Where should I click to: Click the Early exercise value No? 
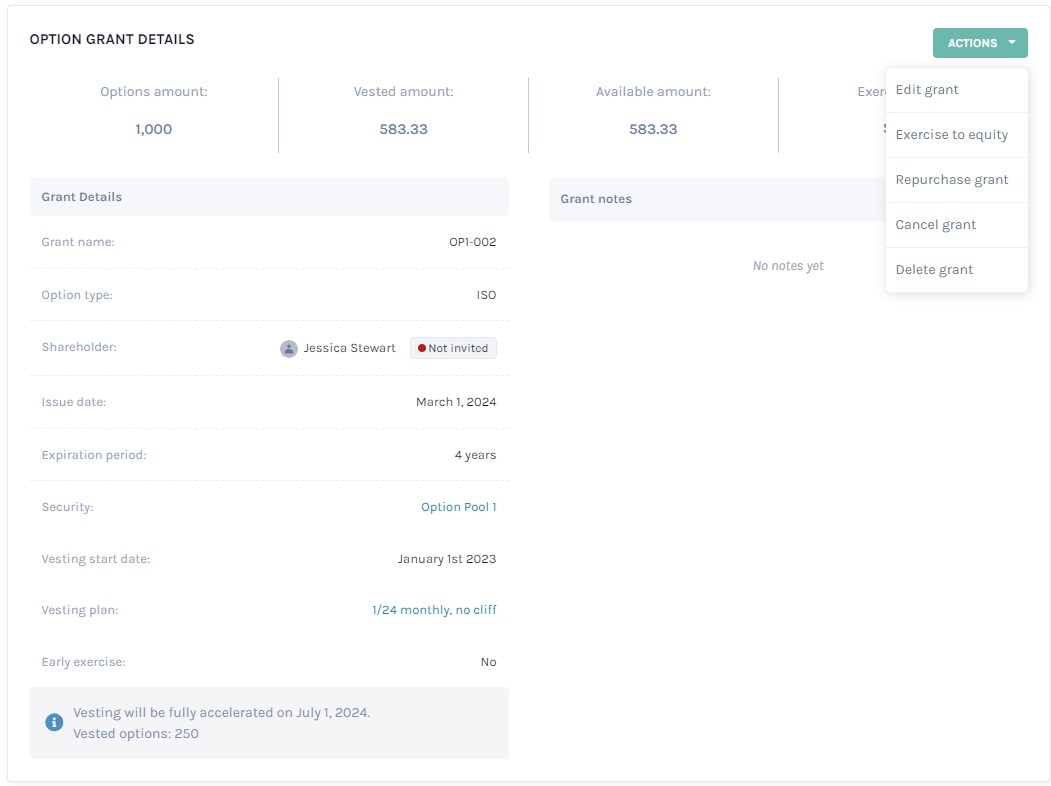[488, 662]
